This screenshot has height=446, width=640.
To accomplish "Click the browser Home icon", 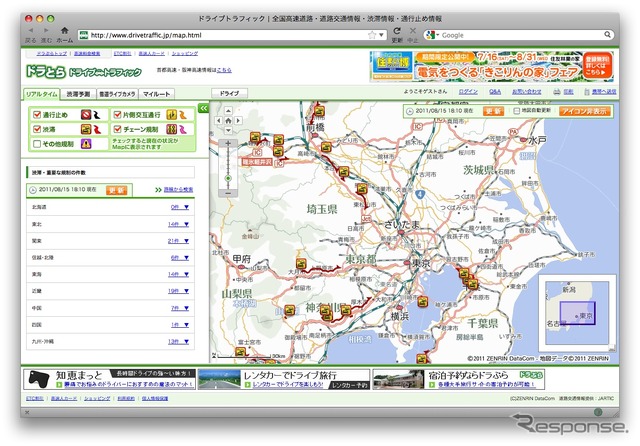I will pyautogui.click(x=64, y=31).
